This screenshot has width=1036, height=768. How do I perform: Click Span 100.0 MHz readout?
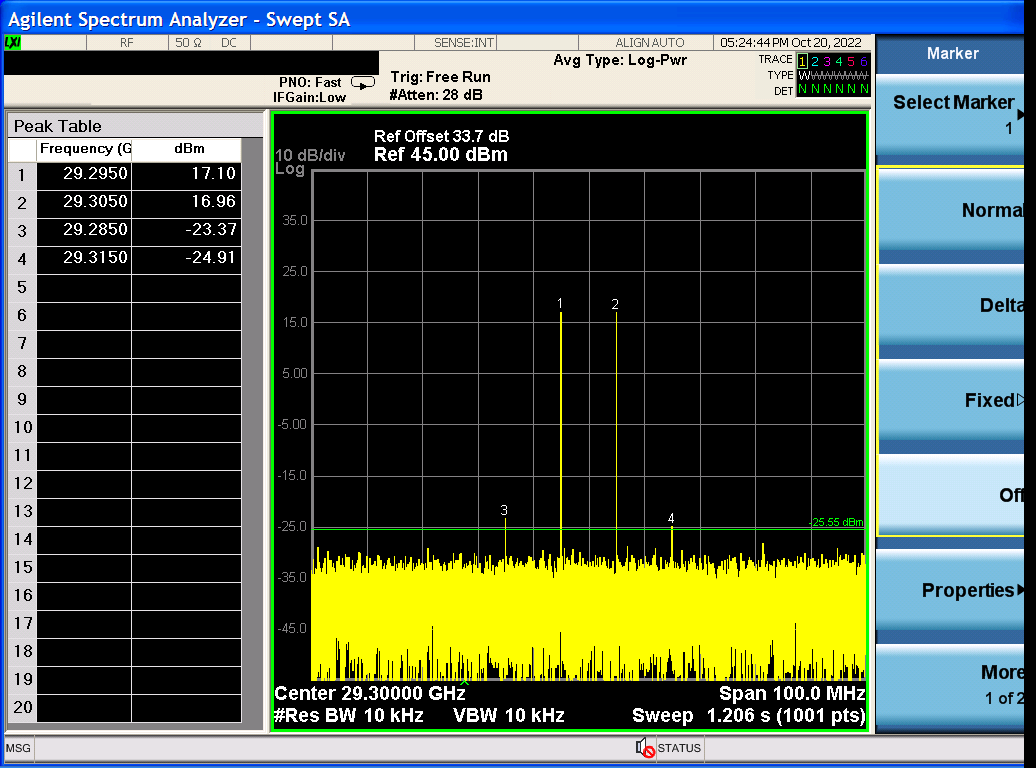pos(792,693)
